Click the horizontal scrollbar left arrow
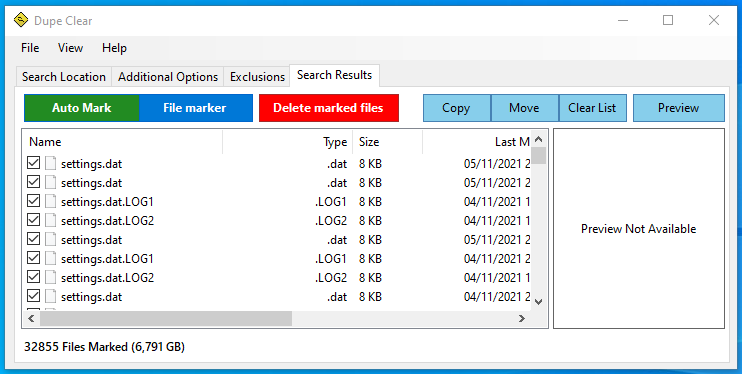Image resolution: width=742 pixels, height=374 pixels. pos(31,319)
